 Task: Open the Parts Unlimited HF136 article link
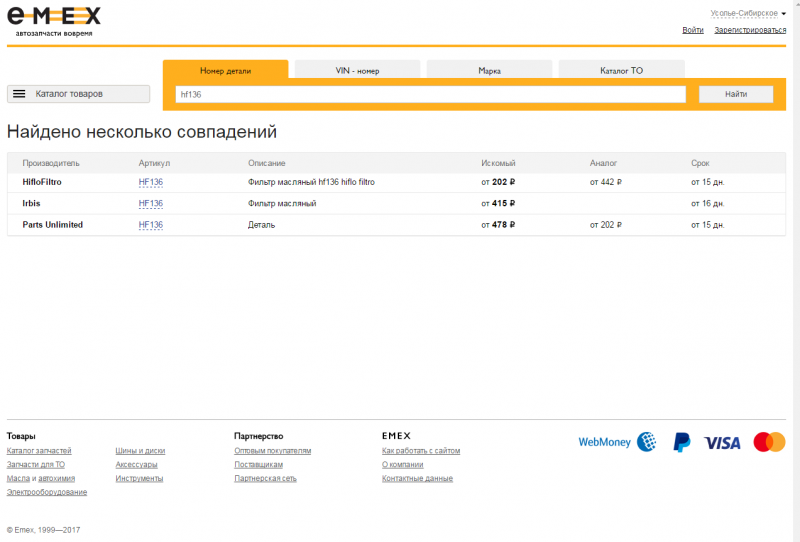tap(150, 225)
